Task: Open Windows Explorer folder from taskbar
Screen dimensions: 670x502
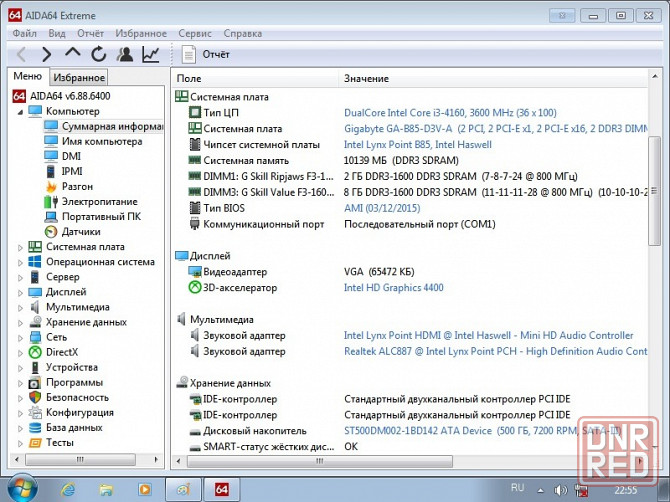Action: [x=106, y=489]
